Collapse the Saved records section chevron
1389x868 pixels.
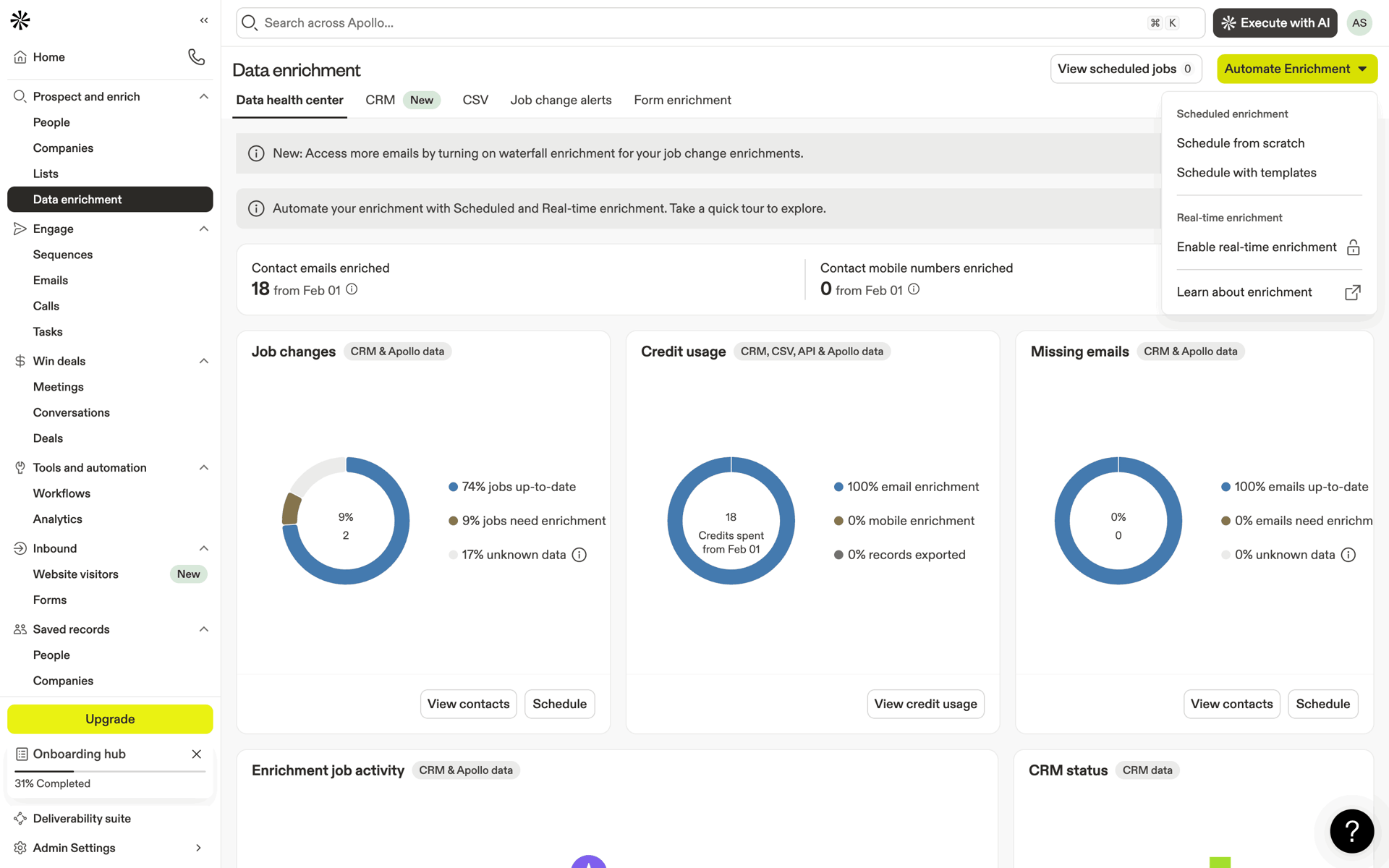coord(204,629)
